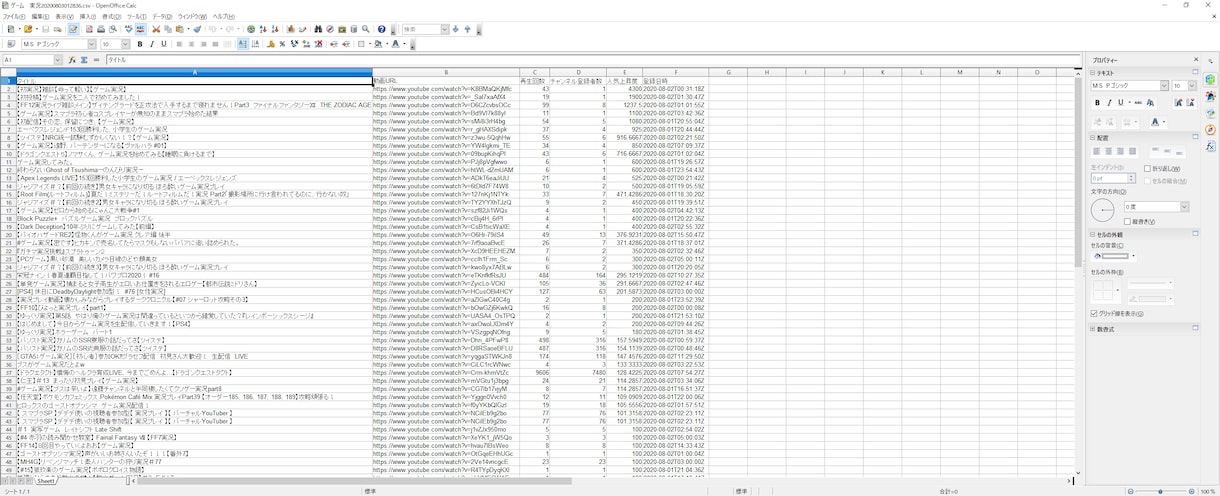
Task: Click the Edit File mode icon
Action: tap(74, 29)
